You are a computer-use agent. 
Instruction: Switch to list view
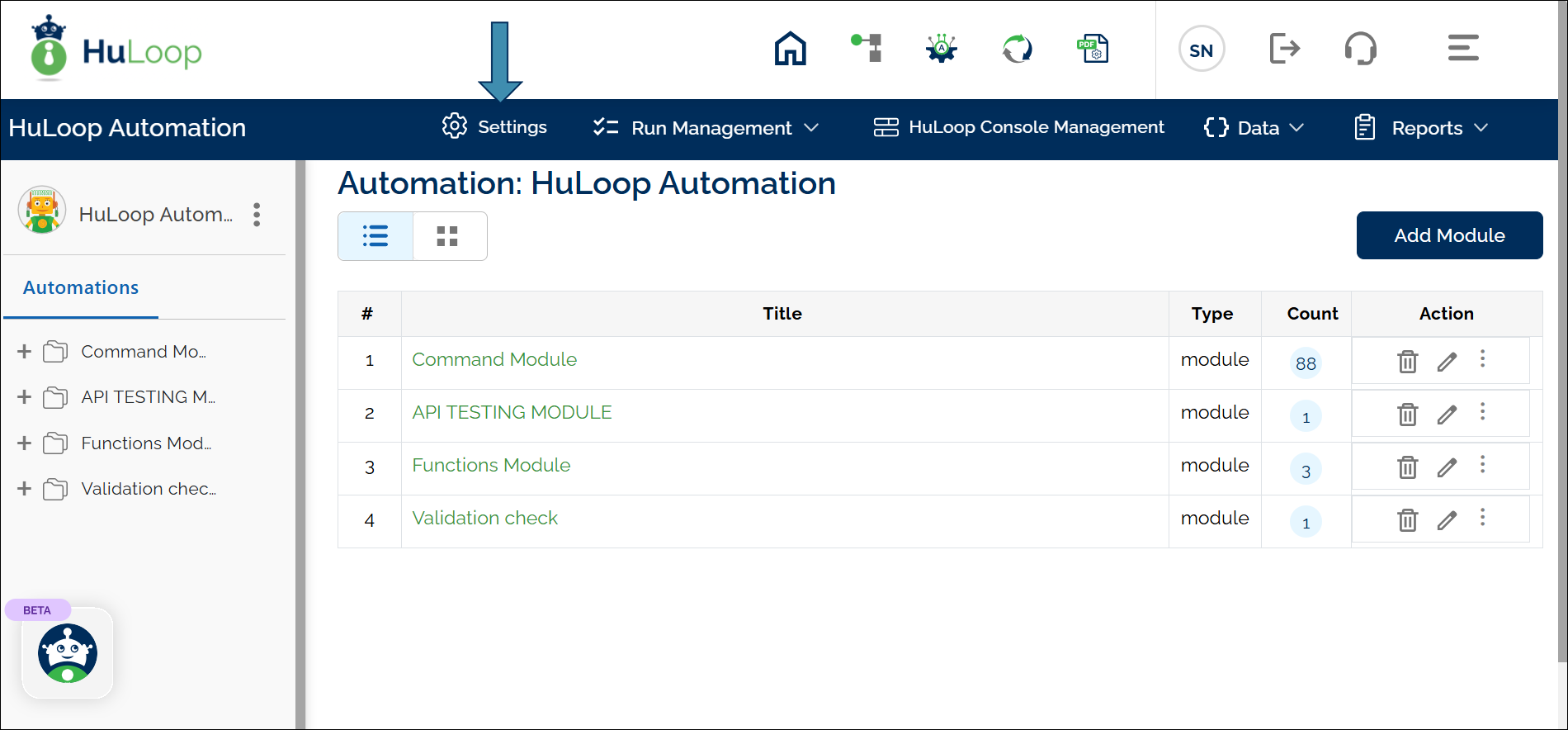tap(375, 236)
